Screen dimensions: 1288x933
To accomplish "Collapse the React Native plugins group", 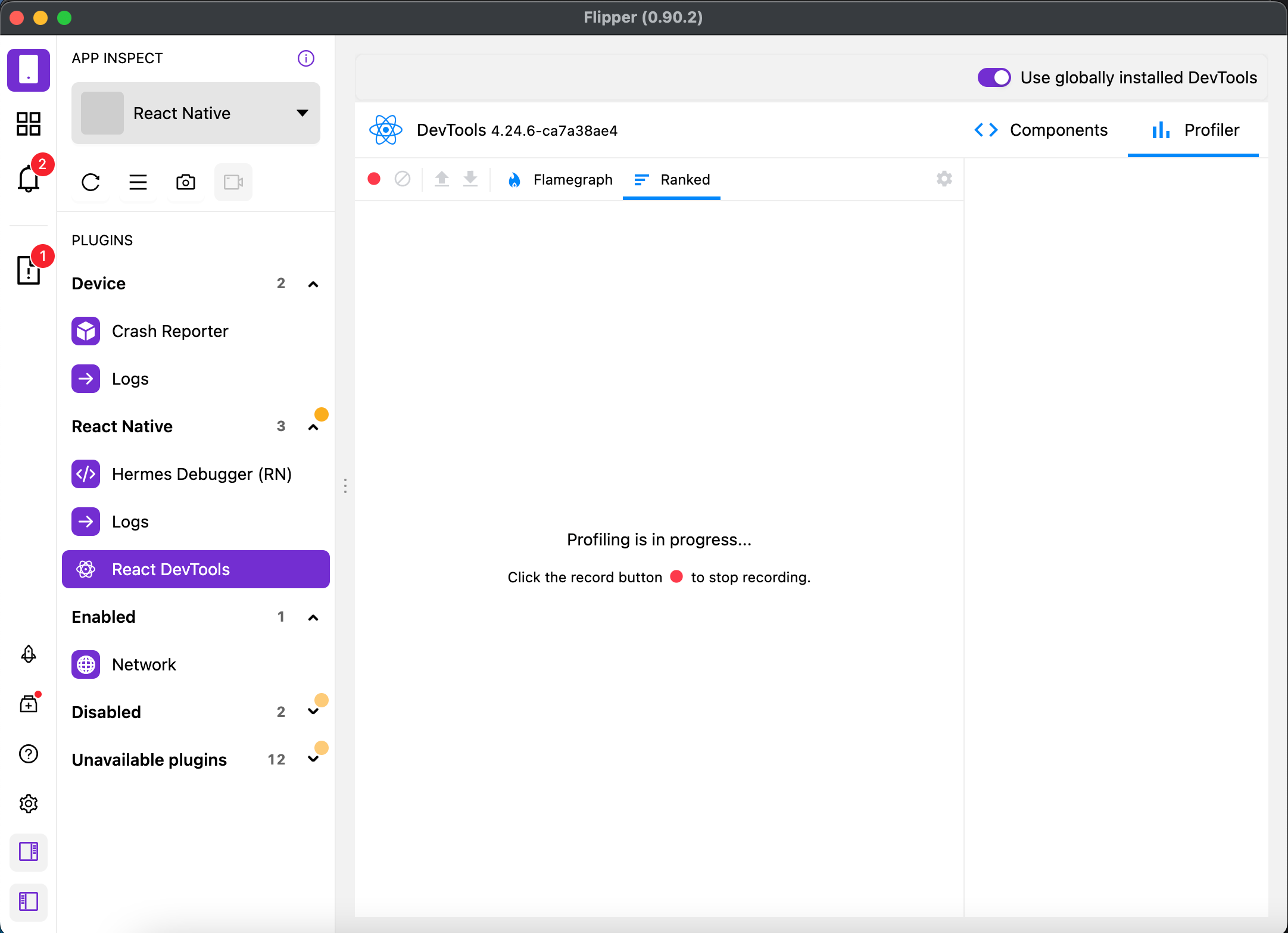I will coord(313,427).
